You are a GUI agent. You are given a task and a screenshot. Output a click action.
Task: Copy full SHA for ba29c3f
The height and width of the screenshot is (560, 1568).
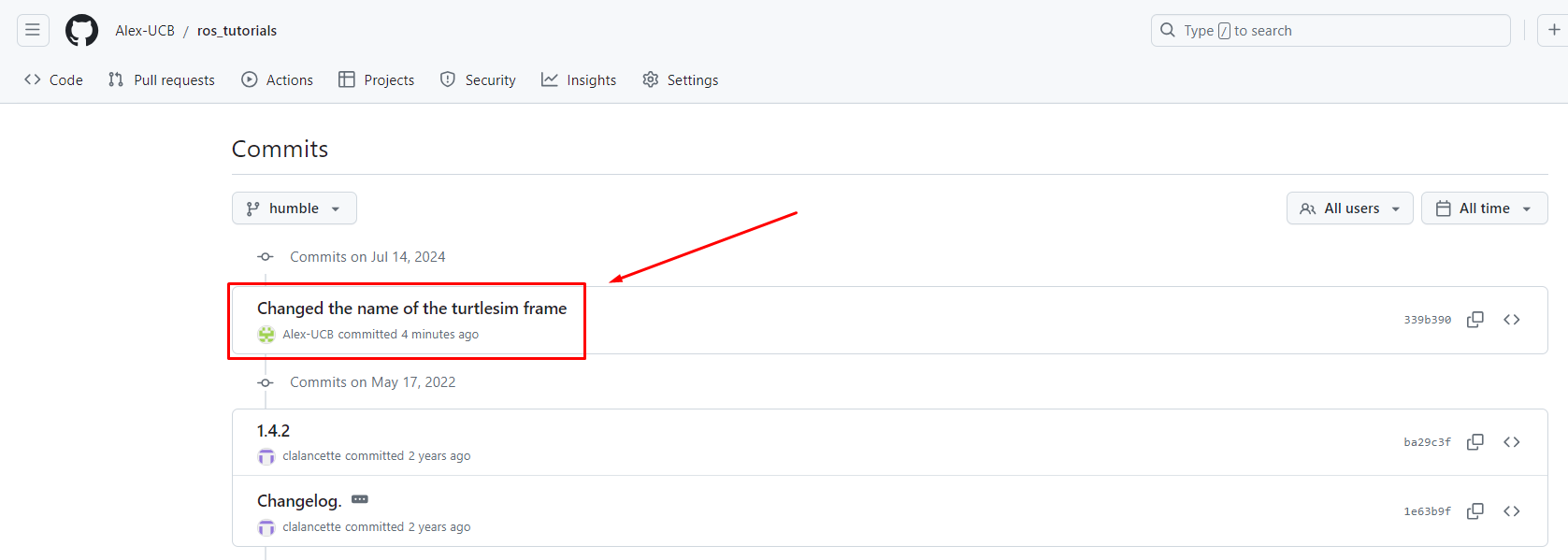tap(1475, 442)
